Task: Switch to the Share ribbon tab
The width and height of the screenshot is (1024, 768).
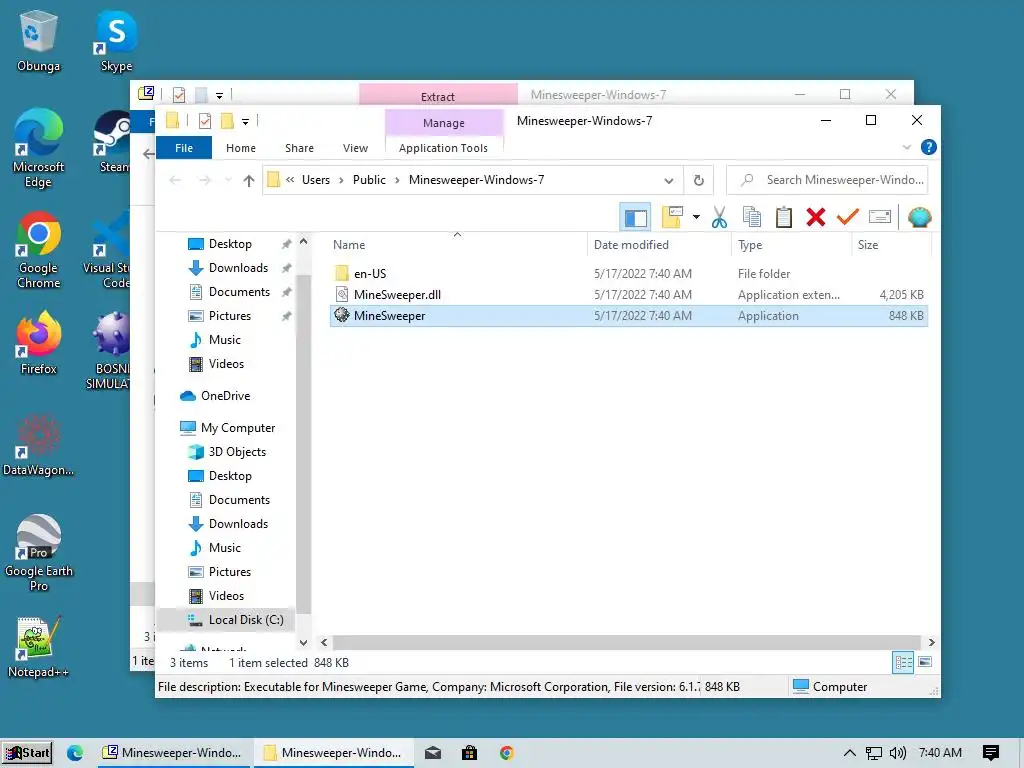Action: tap(299, 148)
